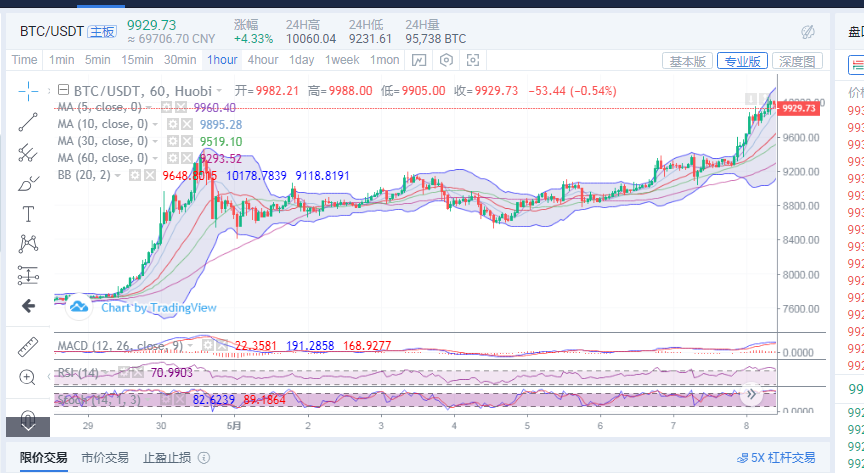Viewport: 864px width, 473px height.
Task: Open the MA (5, close, 0) dropdown arrow
Action: [x=150, y=108]
